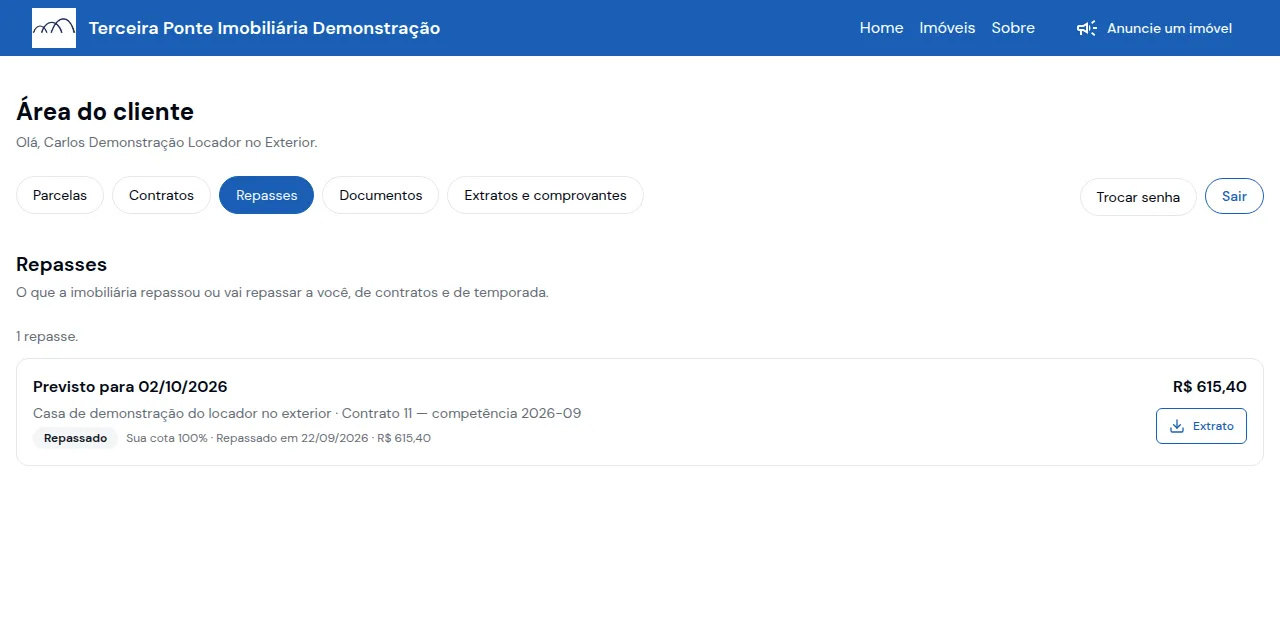The width and height of the screenshot is (1280, 631).
Task: Log out with the Sair button
Action: click(x=1234, y=197)
